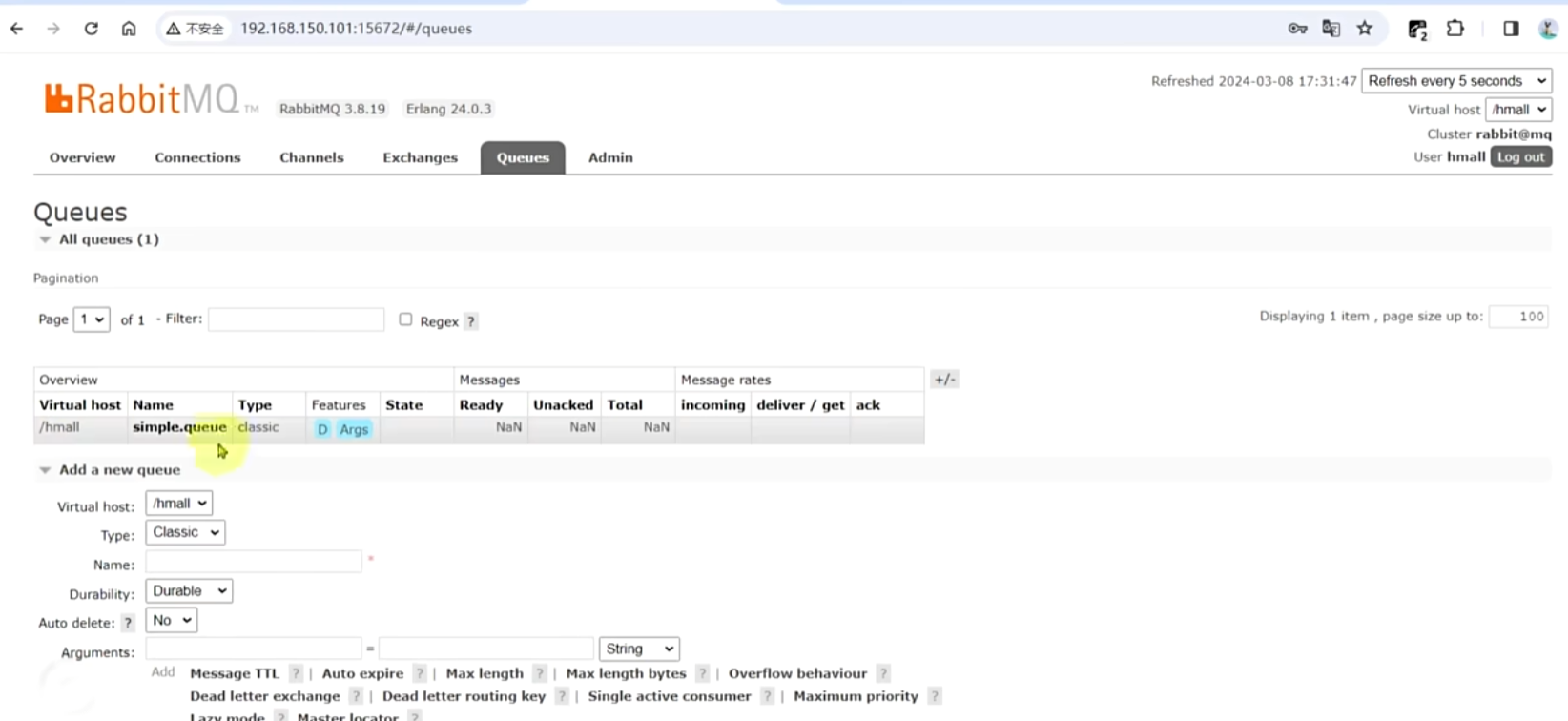
Task: Open the Auto delete dropdown set to No
Action: click(x=172, y=621)
